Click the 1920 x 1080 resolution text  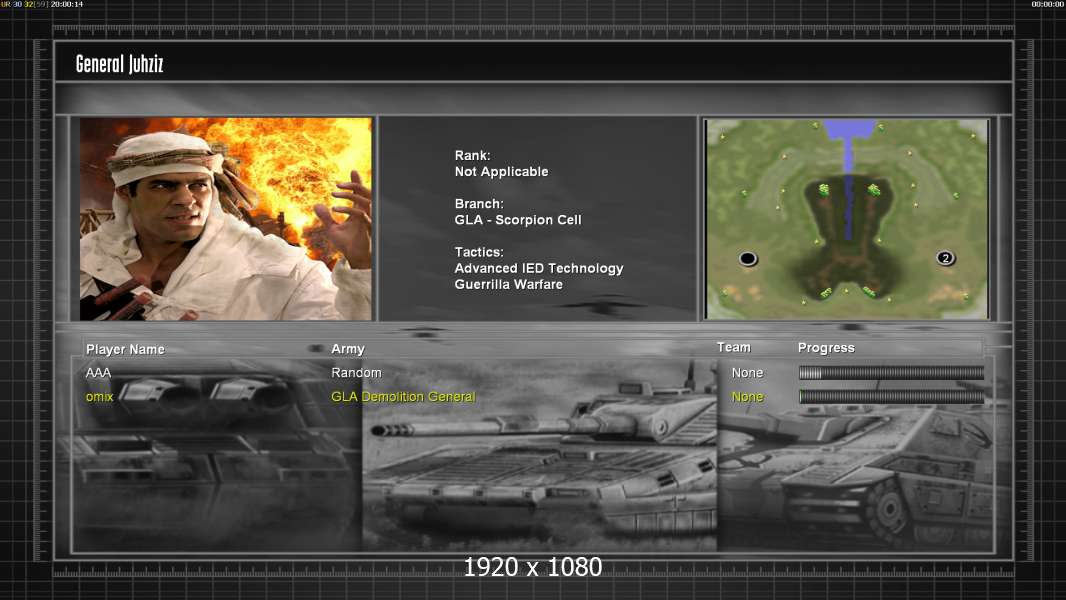click(x=533, y=567)
